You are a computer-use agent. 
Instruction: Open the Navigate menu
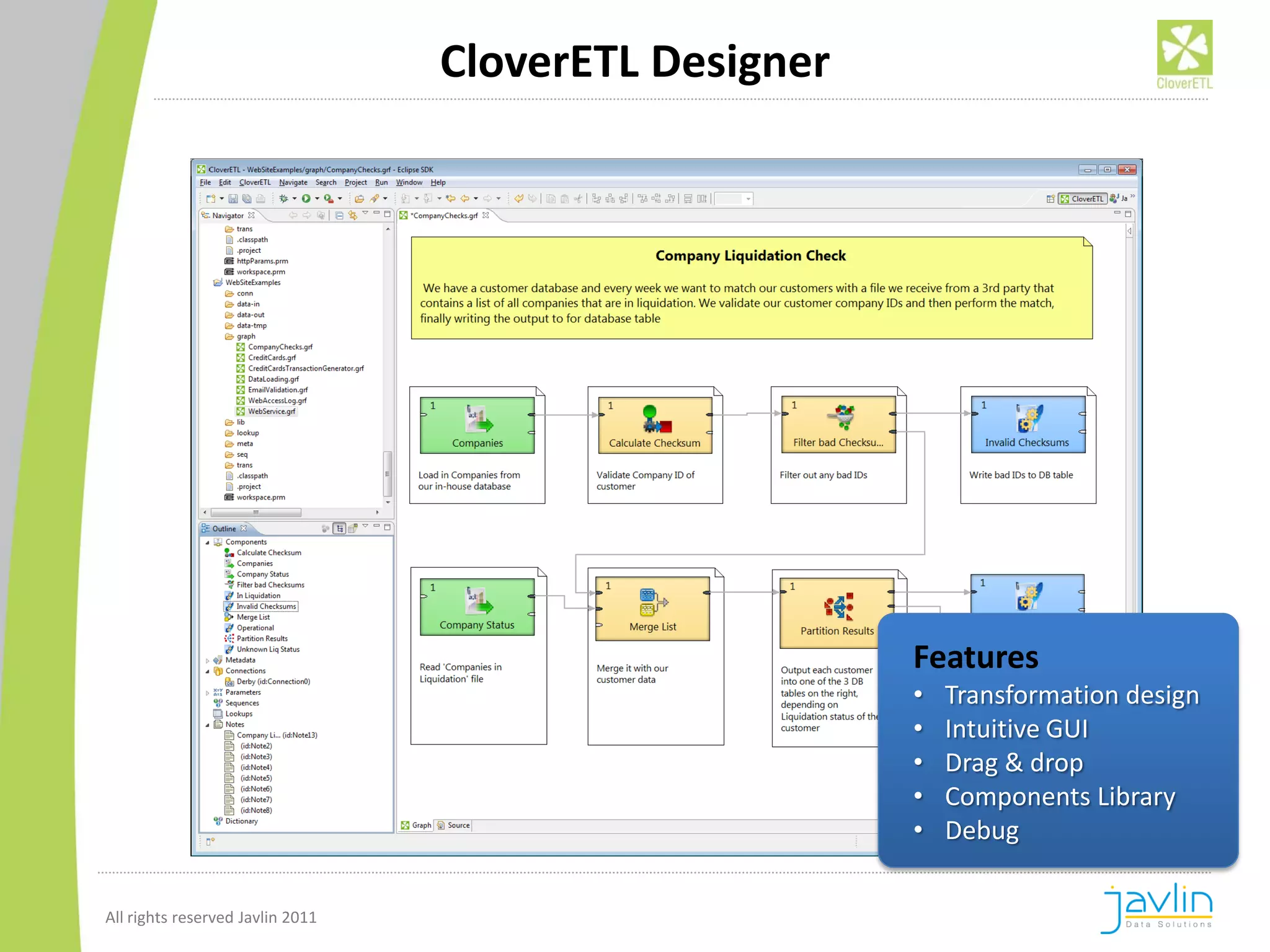tap(293, 183)
